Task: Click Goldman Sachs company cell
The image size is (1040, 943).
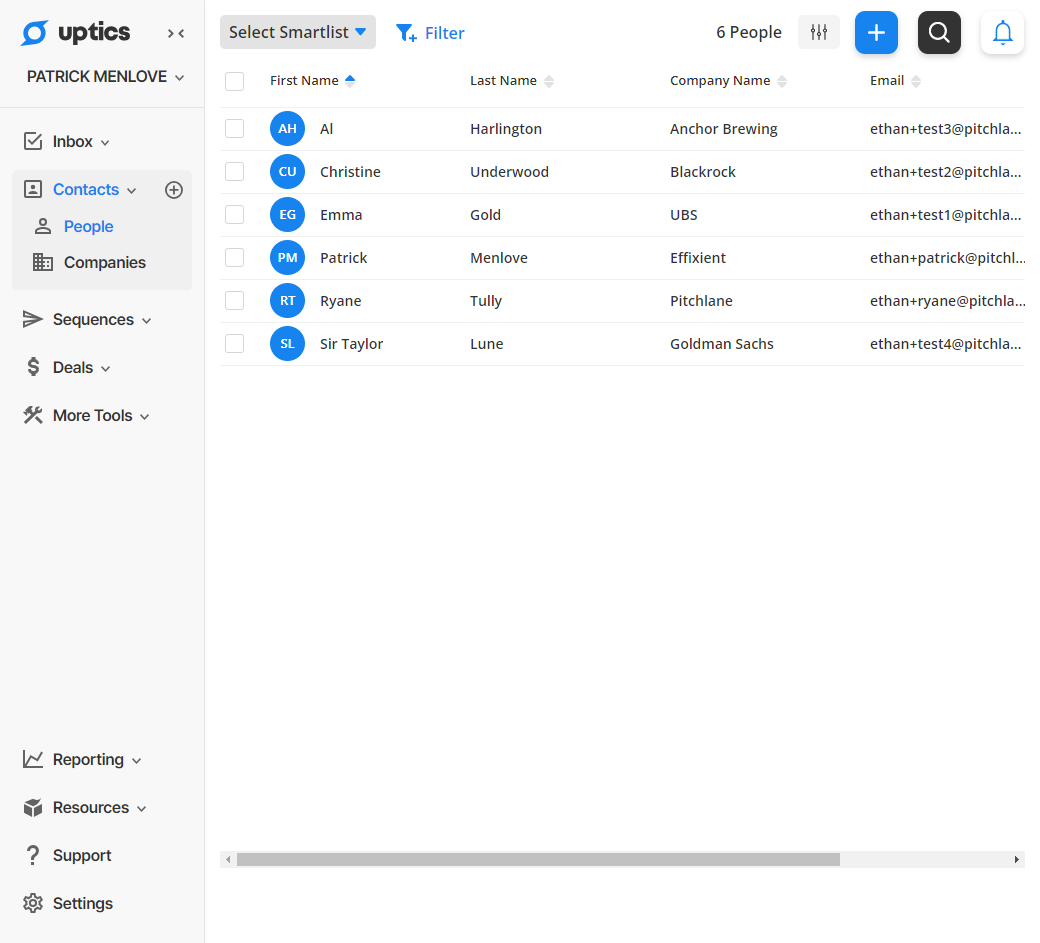Action: (x=722, y=344)
